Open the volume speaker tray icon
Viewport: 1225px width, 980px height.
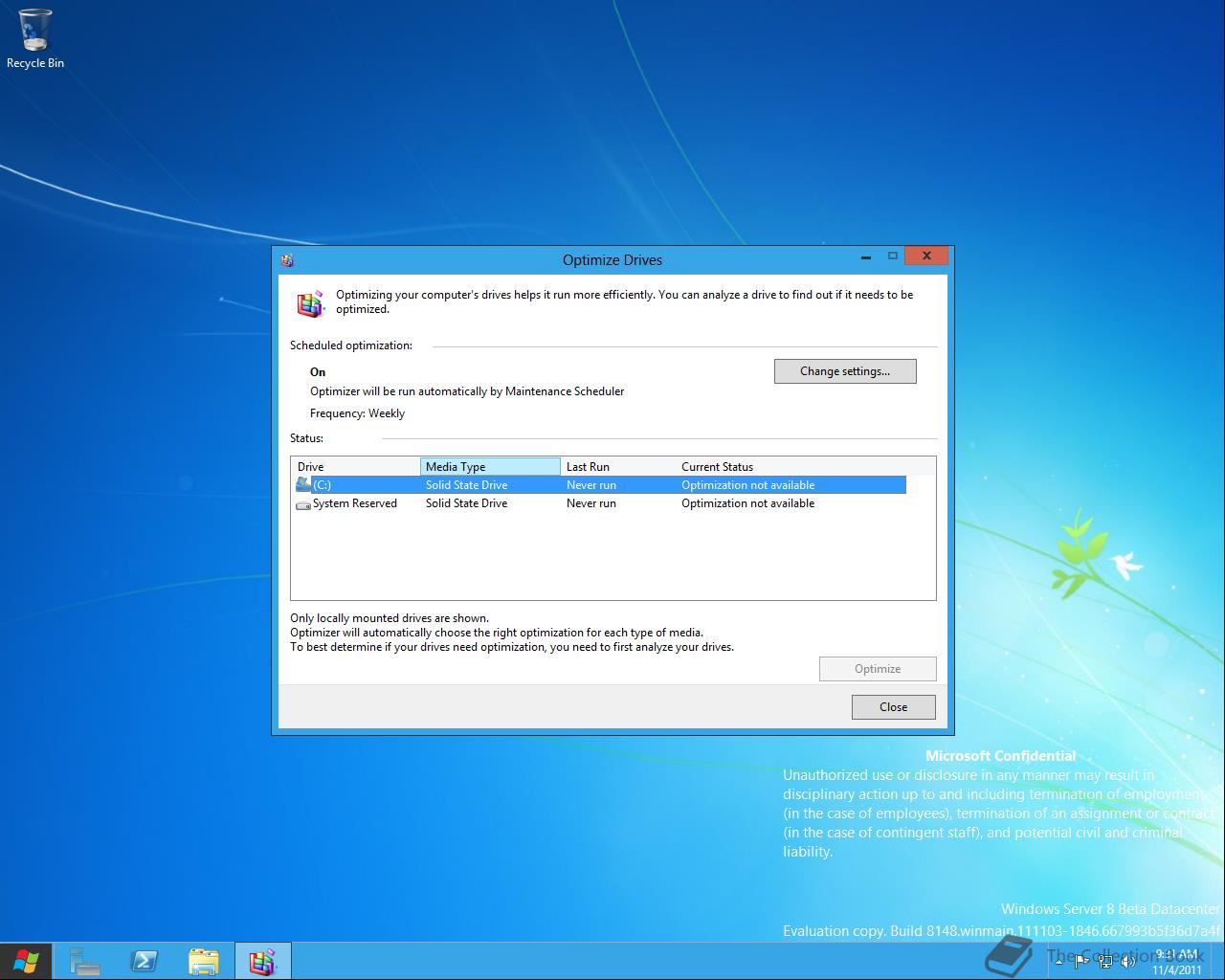point(1128,961)
